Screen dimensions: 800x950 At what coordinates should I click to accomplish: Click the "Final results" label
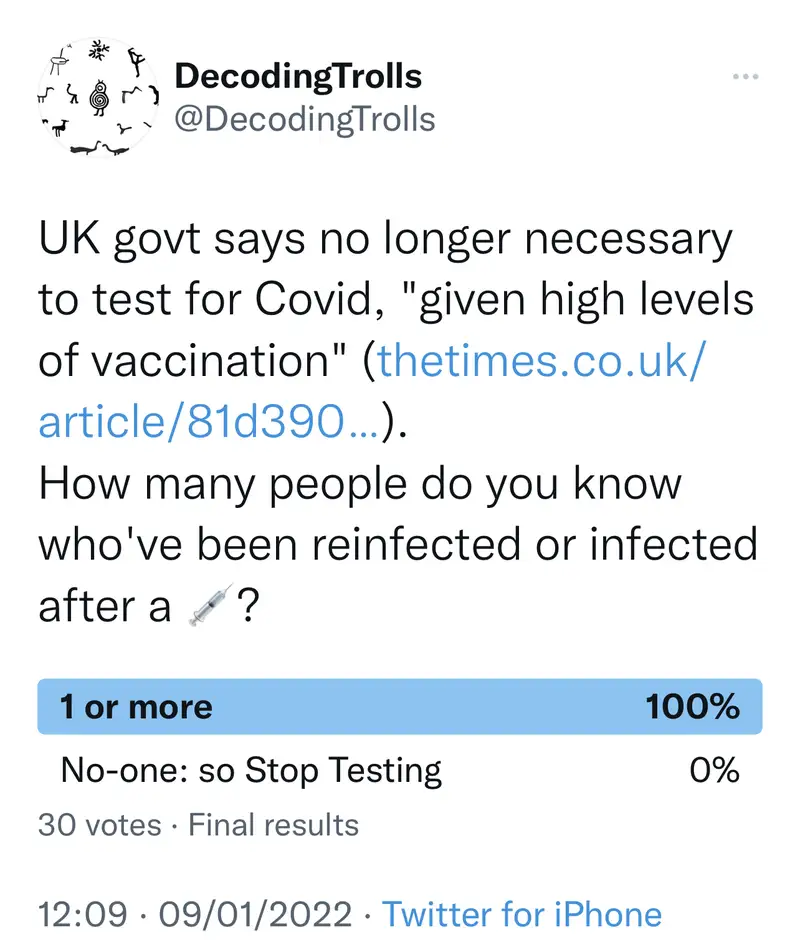pos(273,825)
